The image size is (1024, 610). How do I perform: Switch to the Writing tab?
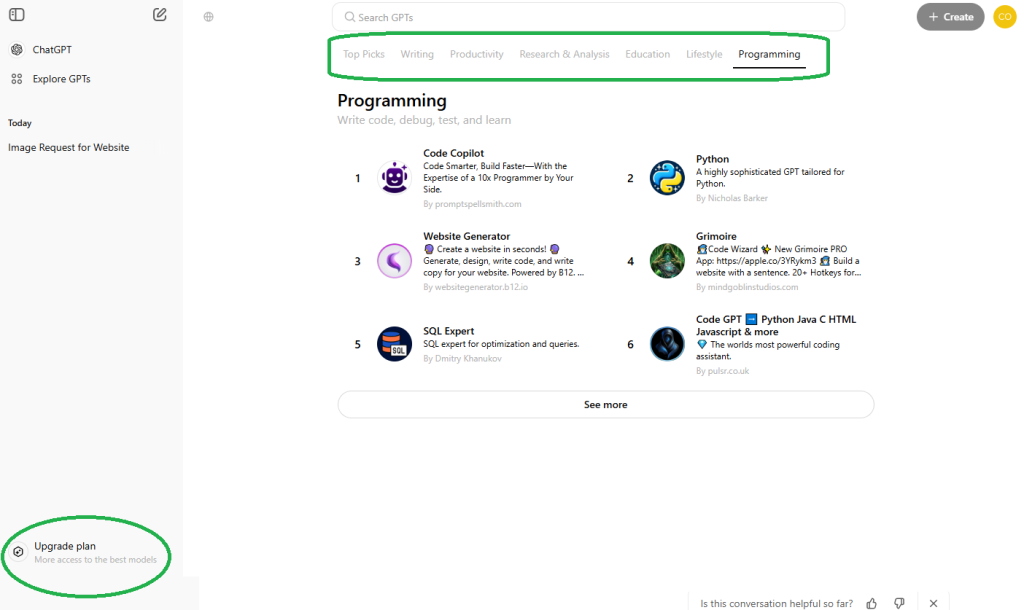[417, 54]
